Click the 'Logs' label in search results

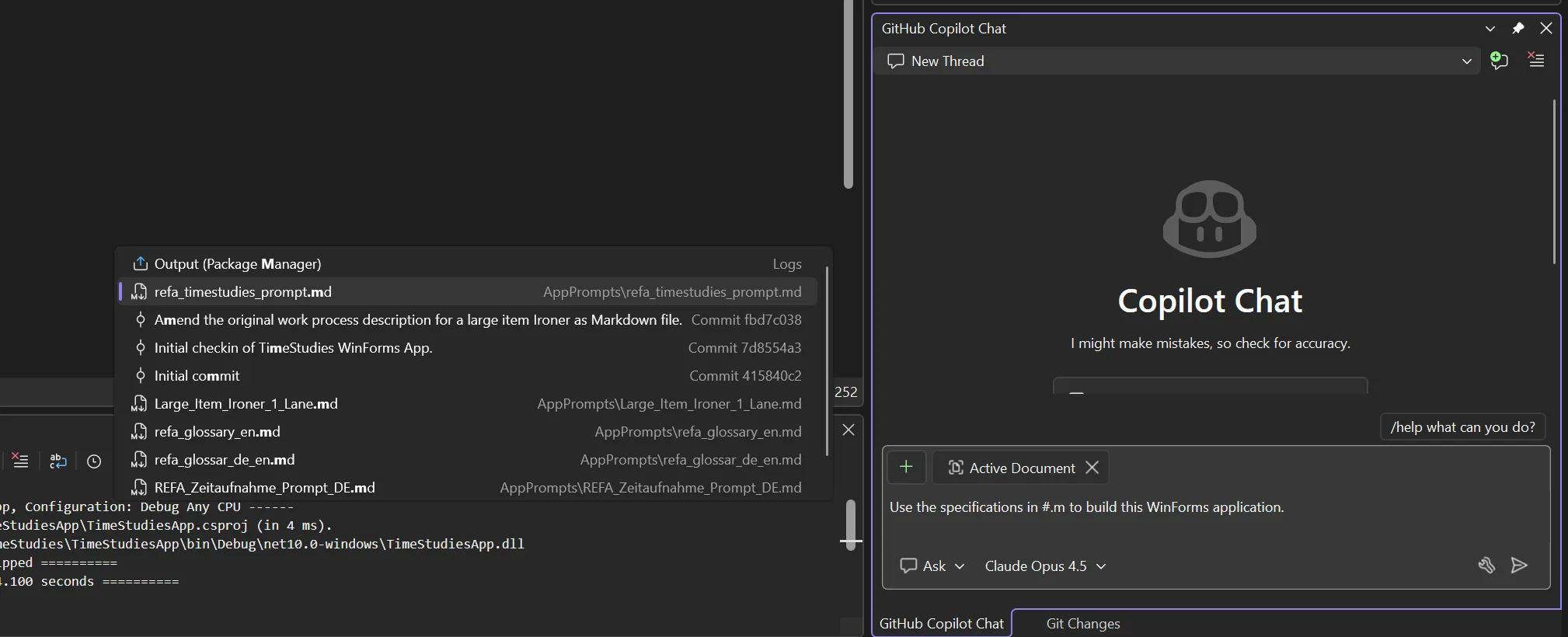pos(787,264)
